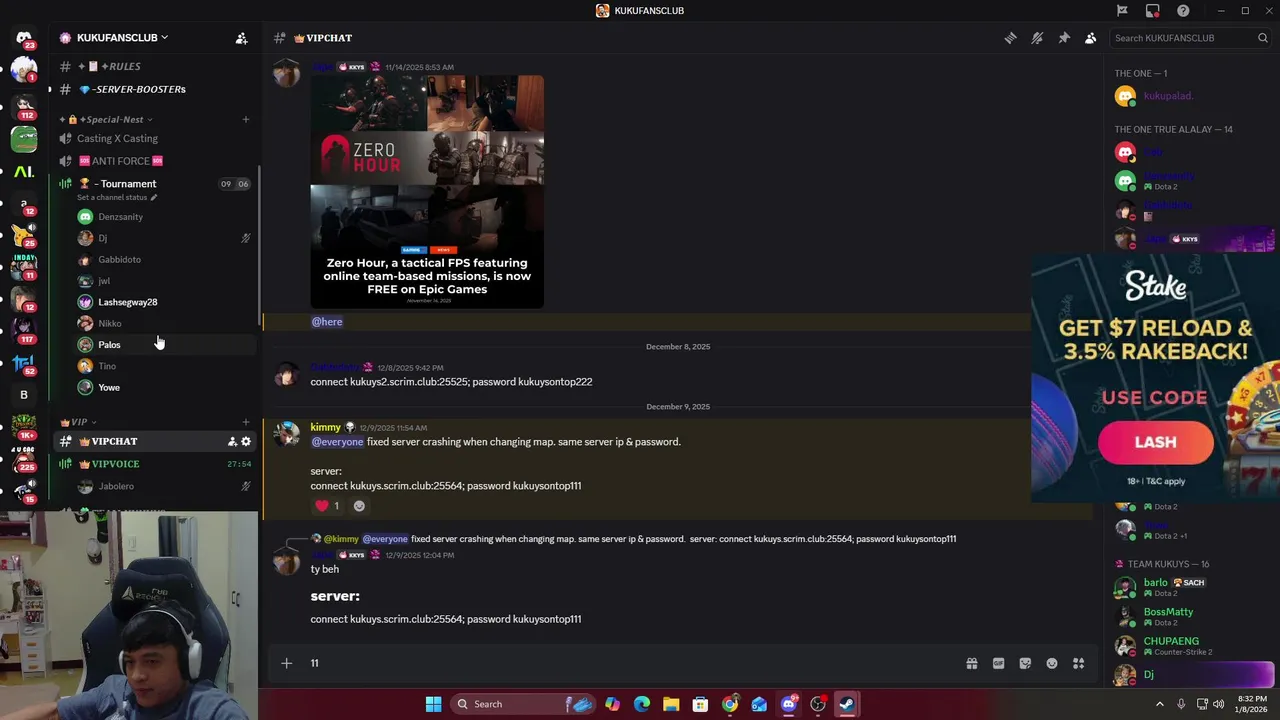
Task: Create channel in Special-Nest with plus icon
Action: [246, 119]
